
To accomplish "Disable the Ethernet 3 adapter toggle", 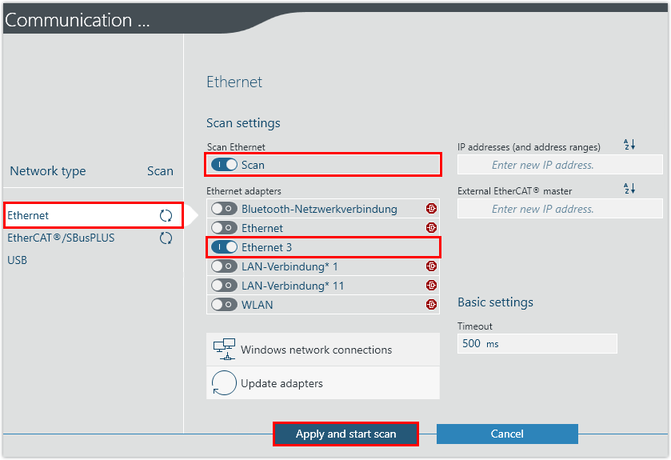I will click(224, 247).
